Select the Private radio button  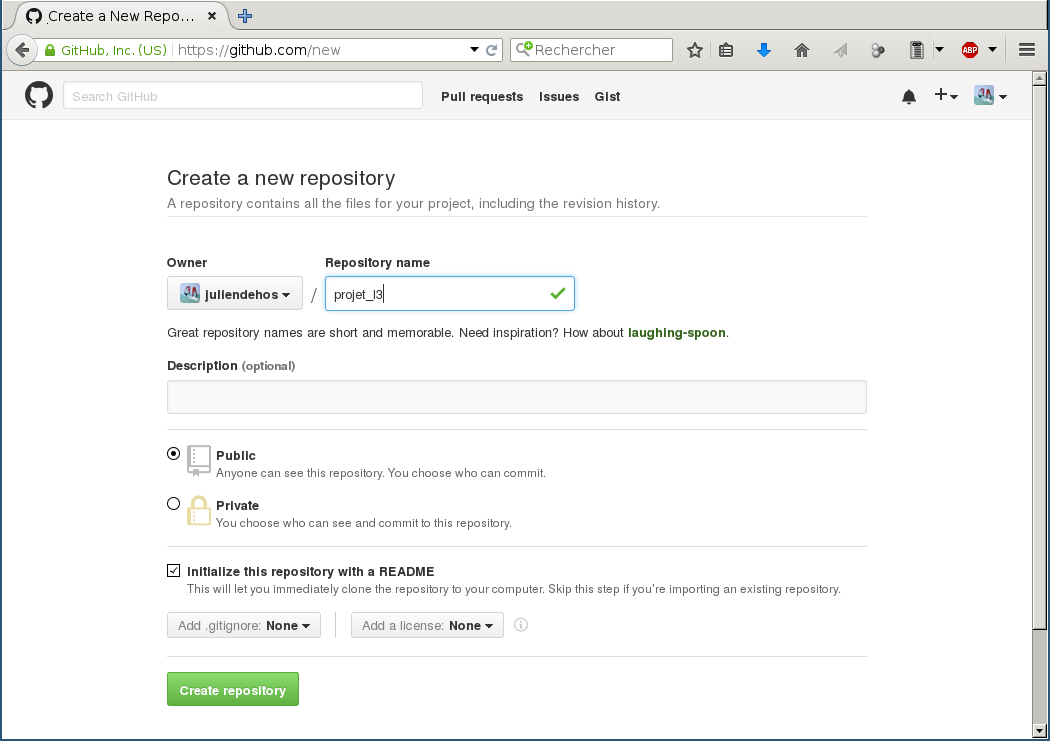pos(173,503)
